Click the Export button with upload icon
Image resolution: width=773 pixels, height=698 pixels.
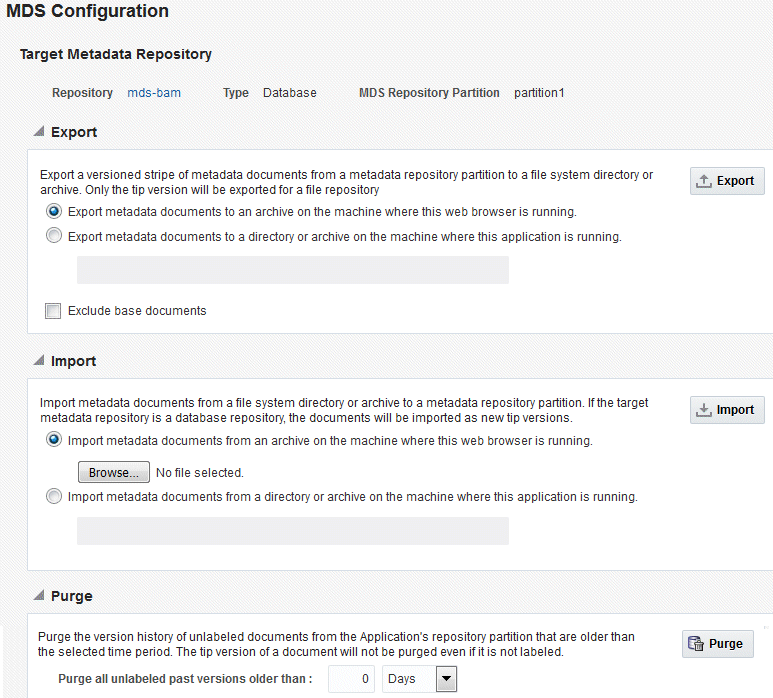tap(727, 181)
